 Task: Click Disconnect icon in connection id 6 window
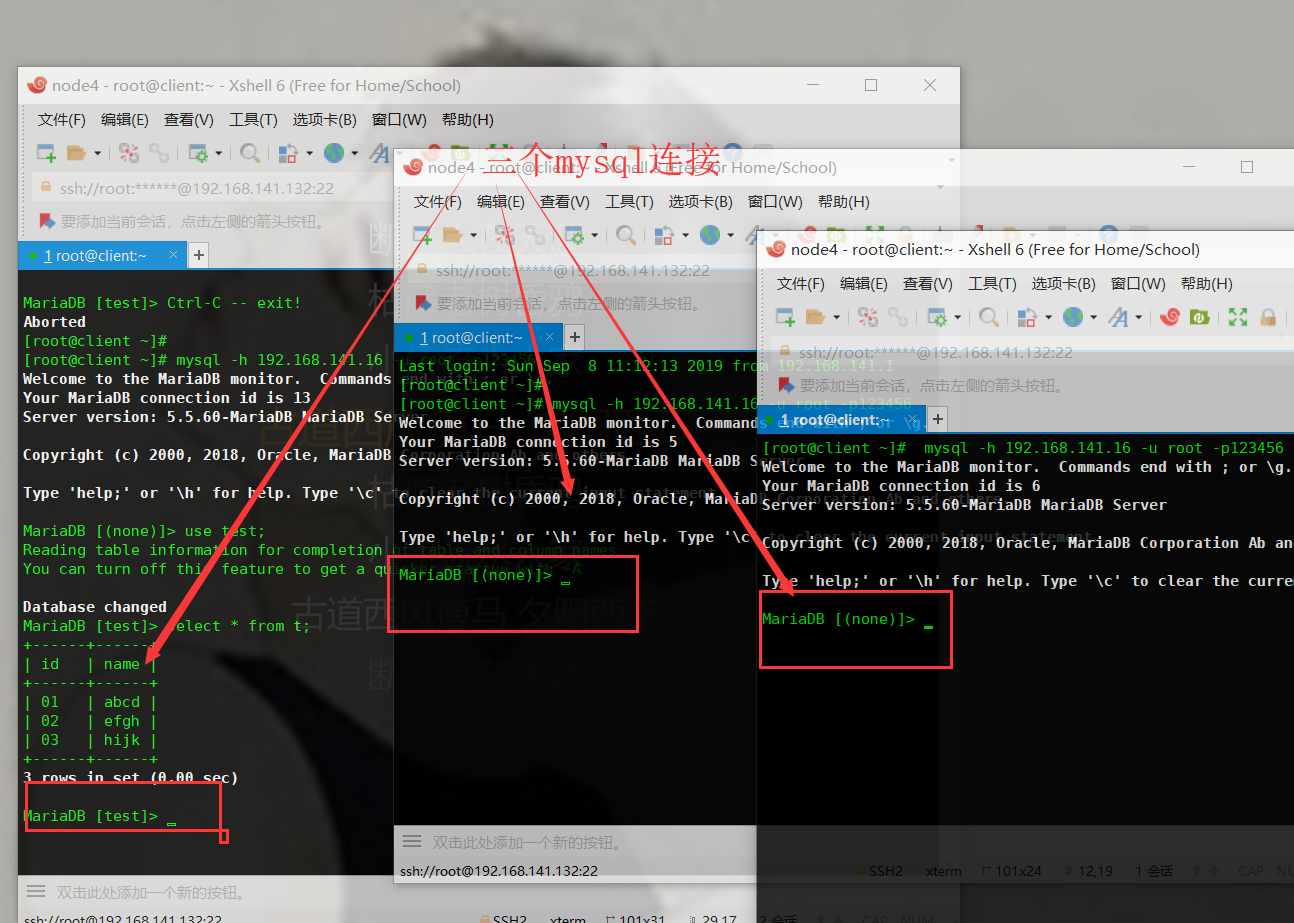(x=868, y=317)
